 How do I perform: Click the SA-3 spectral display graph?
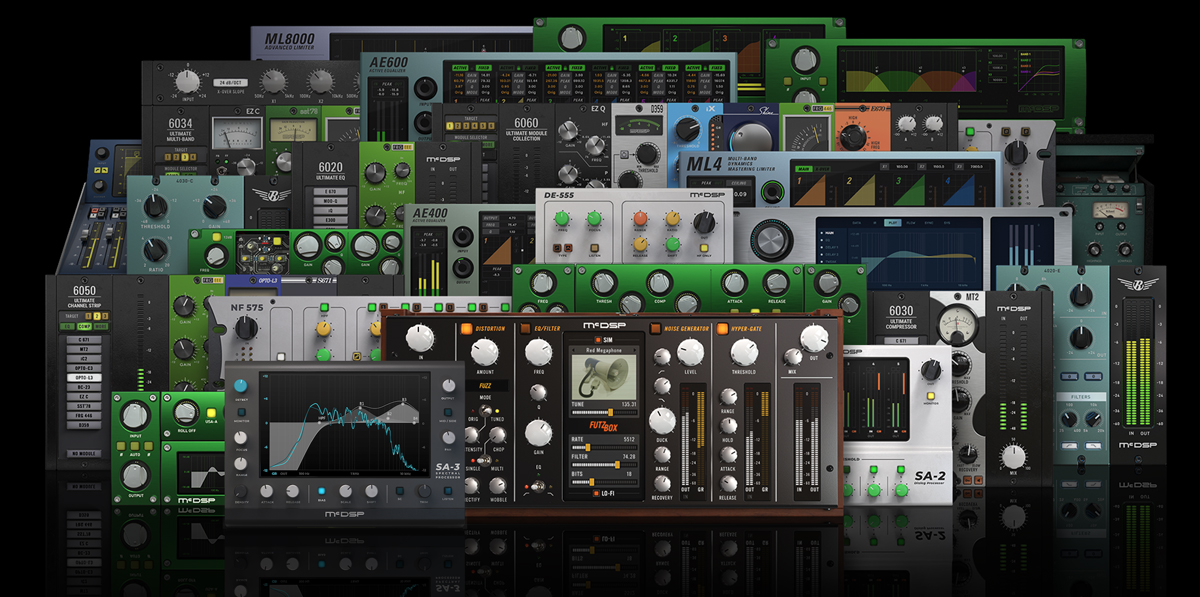click(345, 423)
